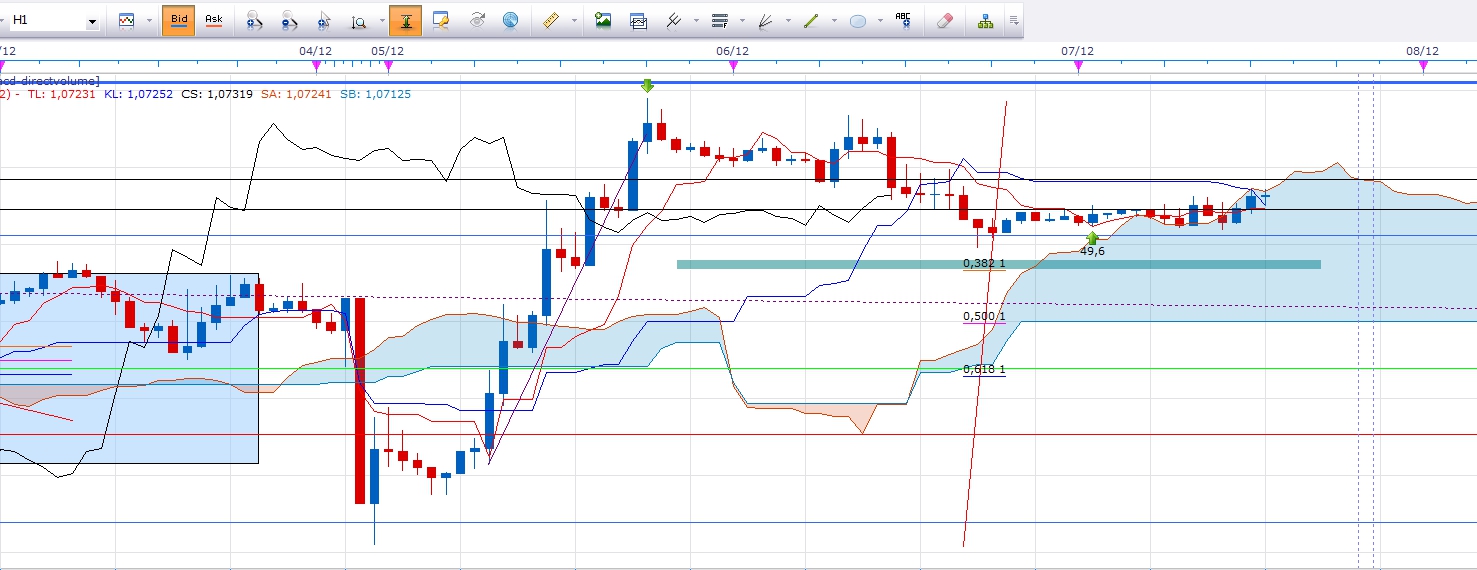Toggle the Bid price line
The width and height of the screenshot is (1477, 570).
pos(178,20)
